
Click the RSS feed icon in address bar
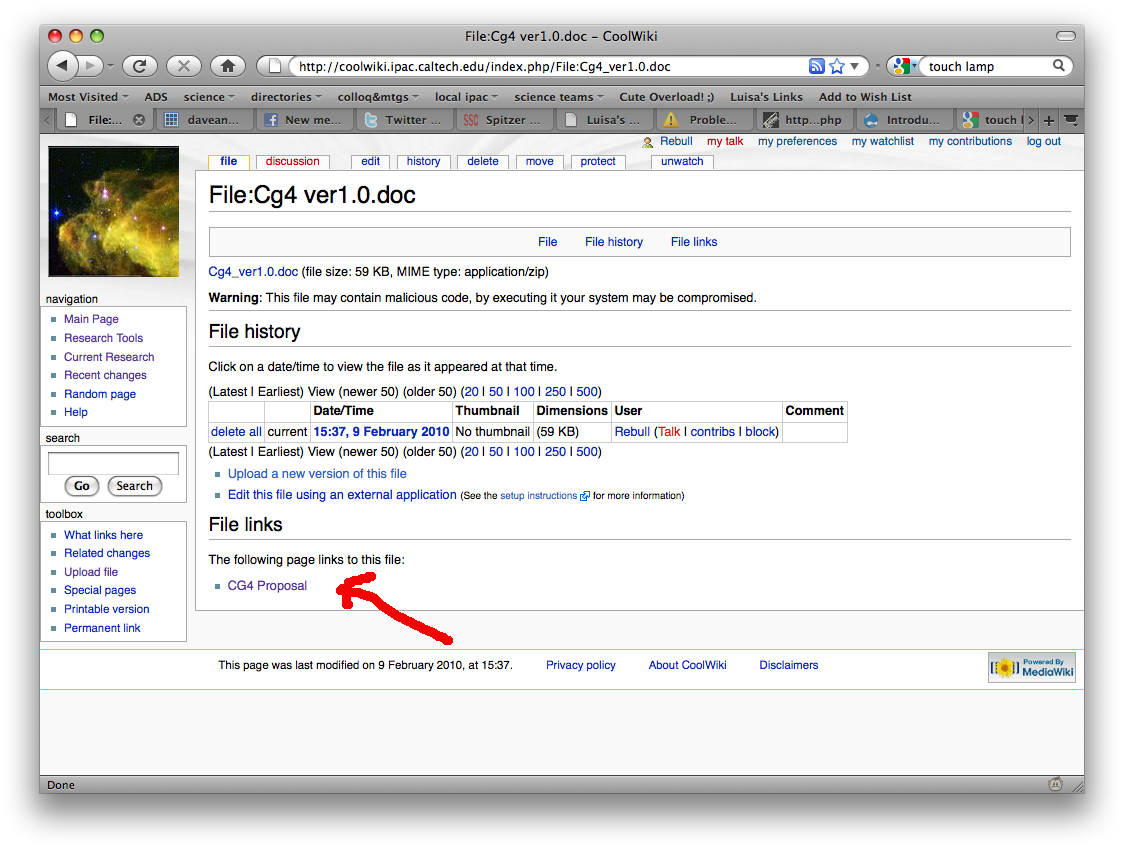(817, 67)
